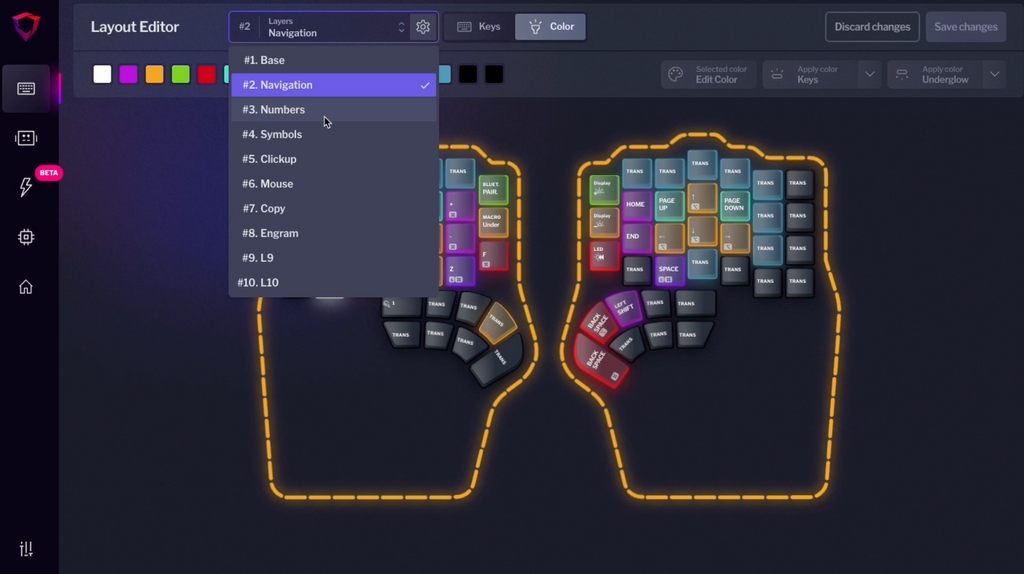Expand the Apply color Underglow dropdown arrow
Image resolution: width=1024 pixels, height=574 pixels.
(994, 75)
